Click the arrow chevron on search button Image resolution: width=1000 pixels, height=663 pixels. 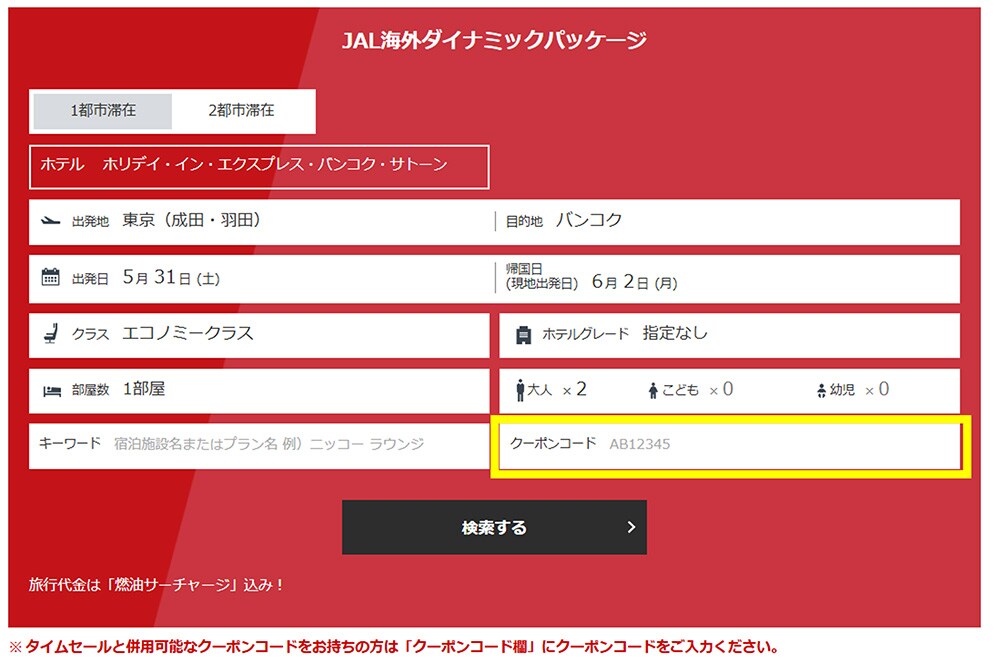631,527
